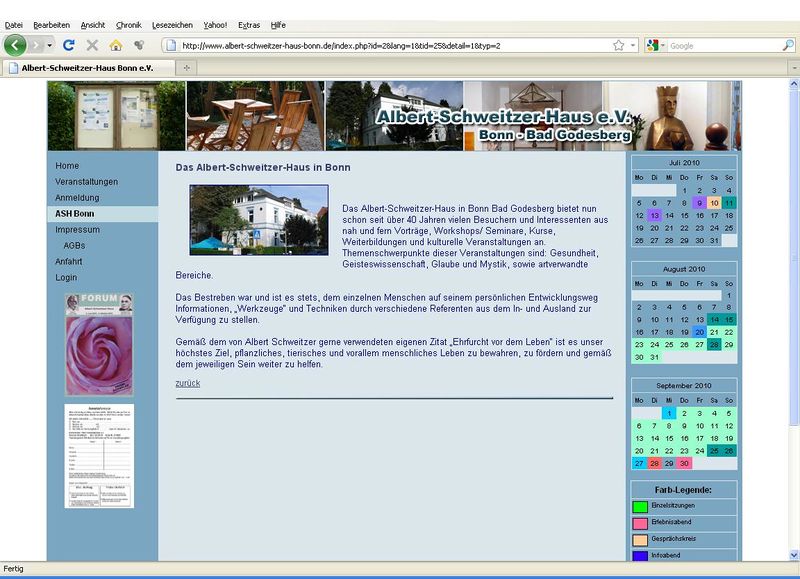Bookmark this page with the star icon
Image resolution: width=800 pixels, height=579 pixels.
619,45
